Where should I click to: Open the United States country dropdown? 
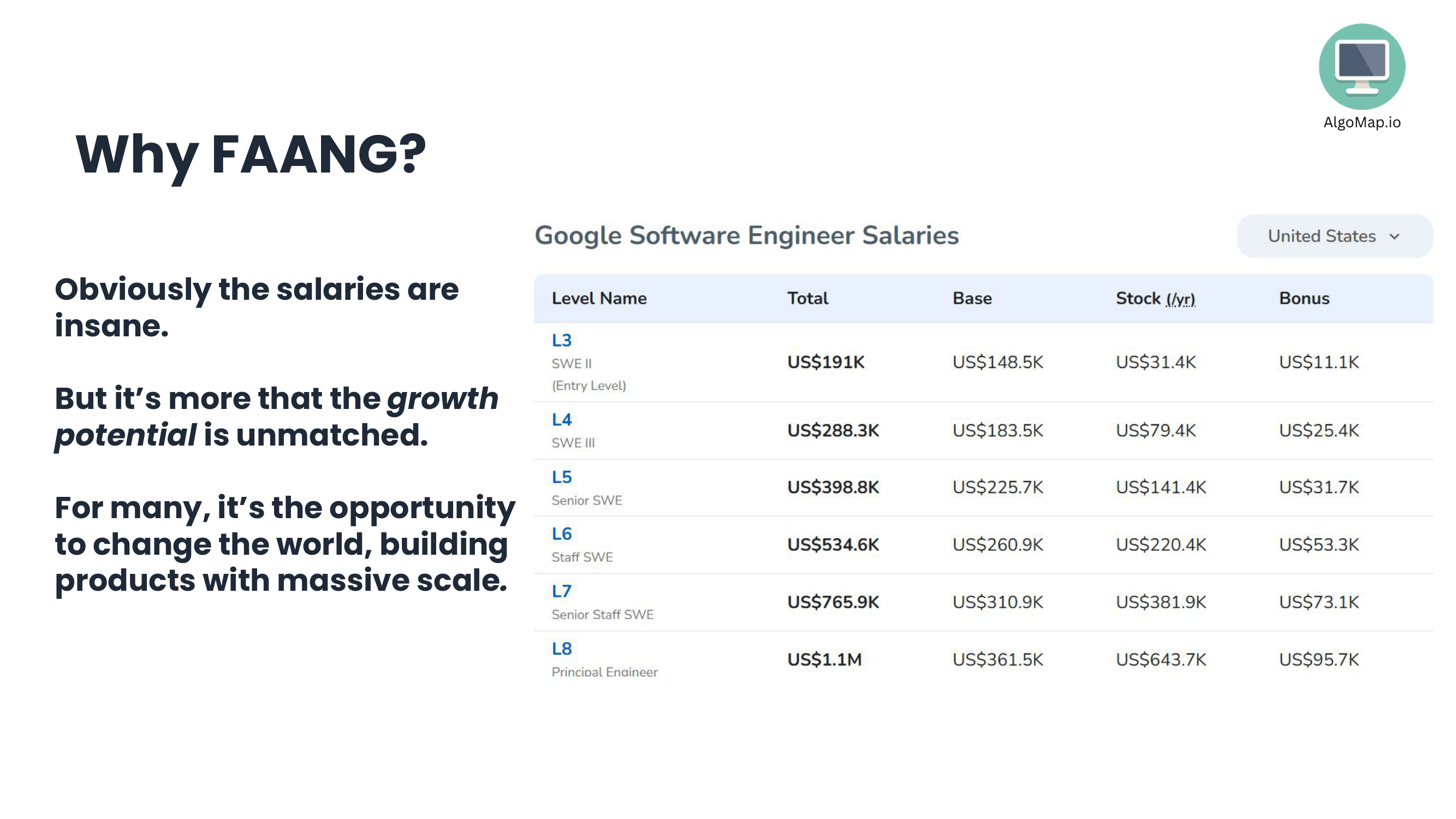tap(1334, 236)
